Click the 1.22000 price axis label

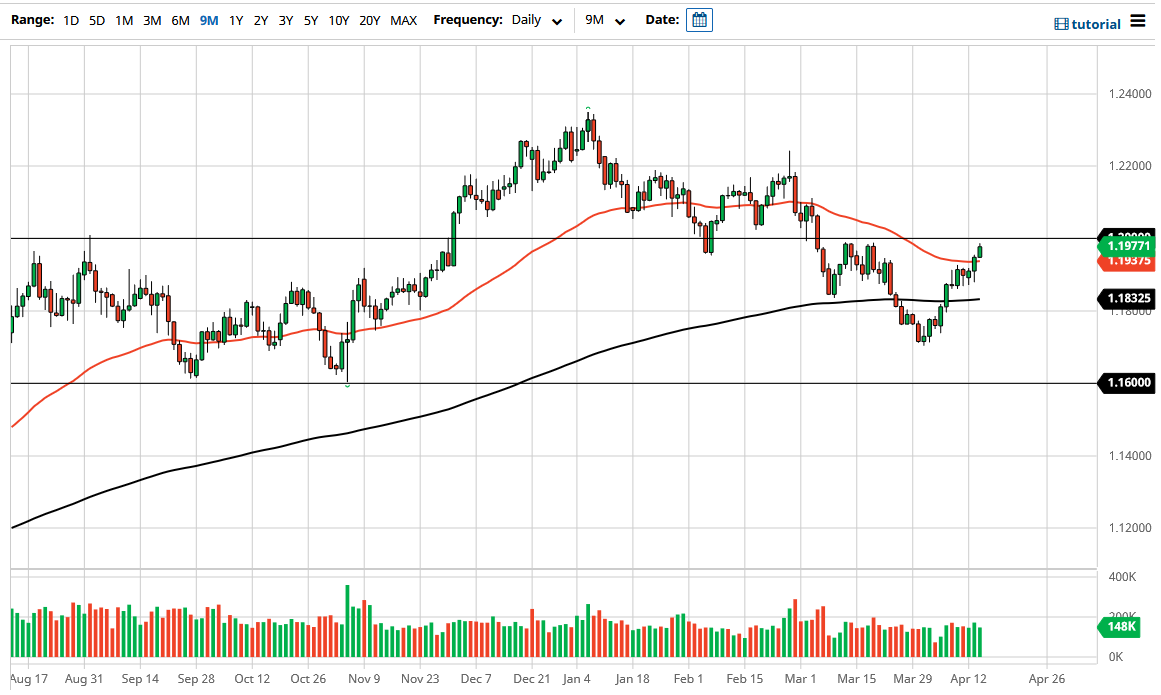[1130, 166]
